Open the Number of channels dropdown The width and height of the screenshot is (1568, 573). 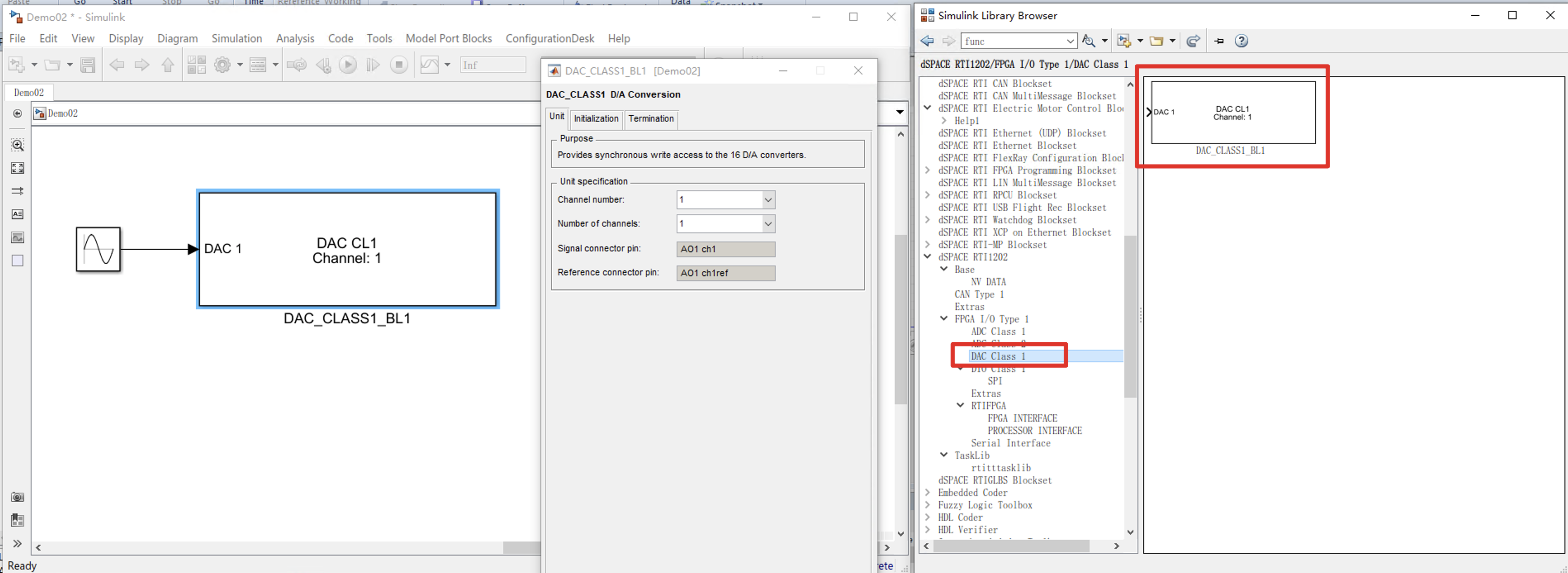click(767, 224)
